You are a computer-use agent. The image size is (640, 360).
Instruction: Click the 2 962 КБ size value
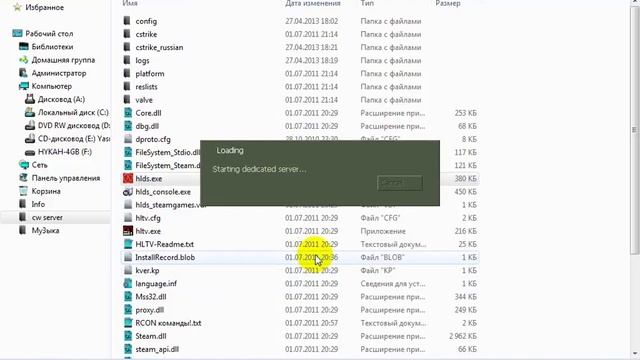click(x=463, y=336)
